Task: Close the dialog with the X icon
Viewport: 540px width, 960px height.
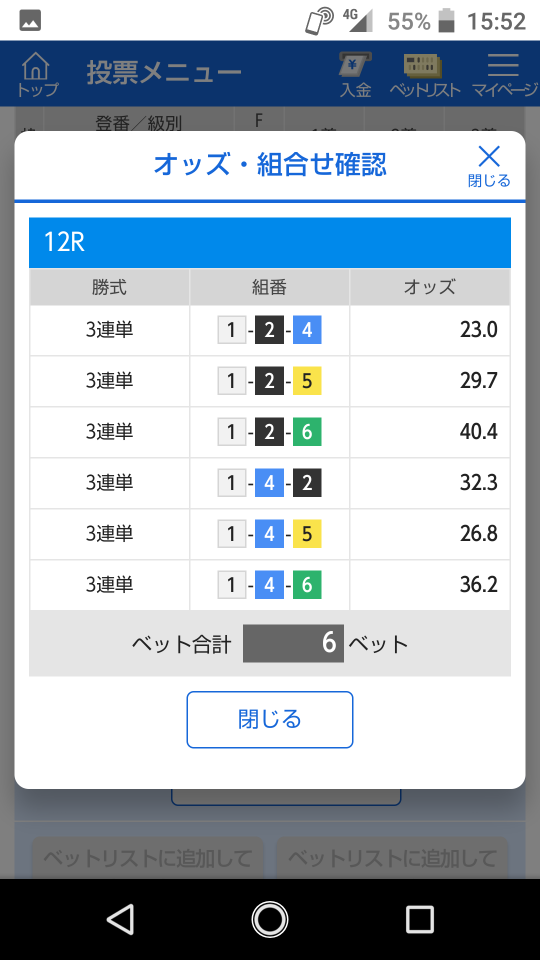Action: tap(489, 165)
